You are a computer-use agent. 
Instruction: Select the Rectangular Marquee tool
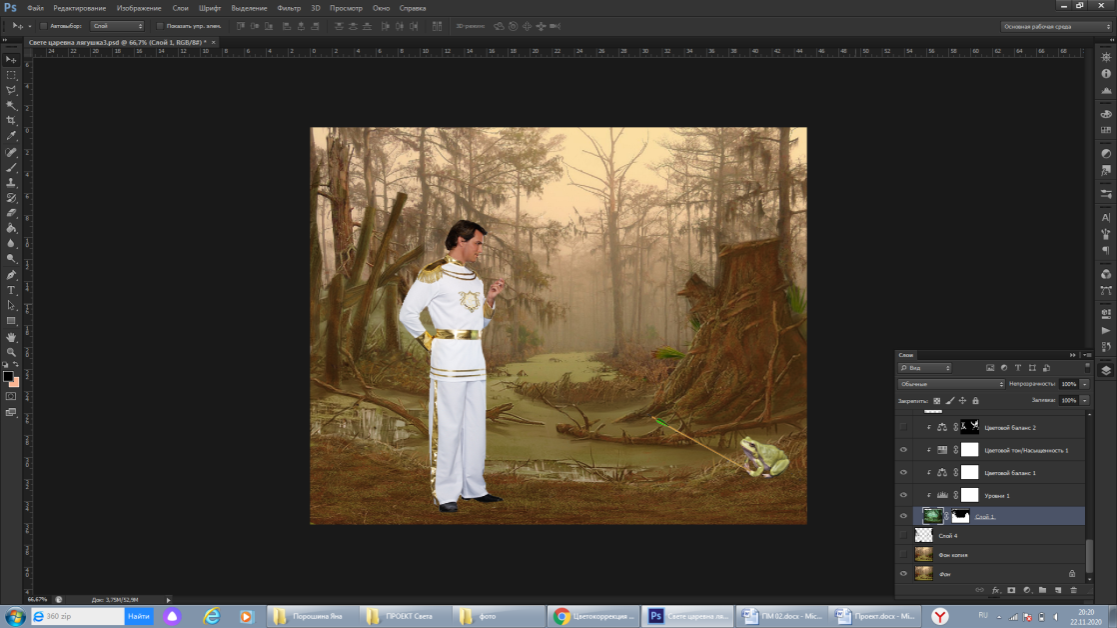point(11,75)
